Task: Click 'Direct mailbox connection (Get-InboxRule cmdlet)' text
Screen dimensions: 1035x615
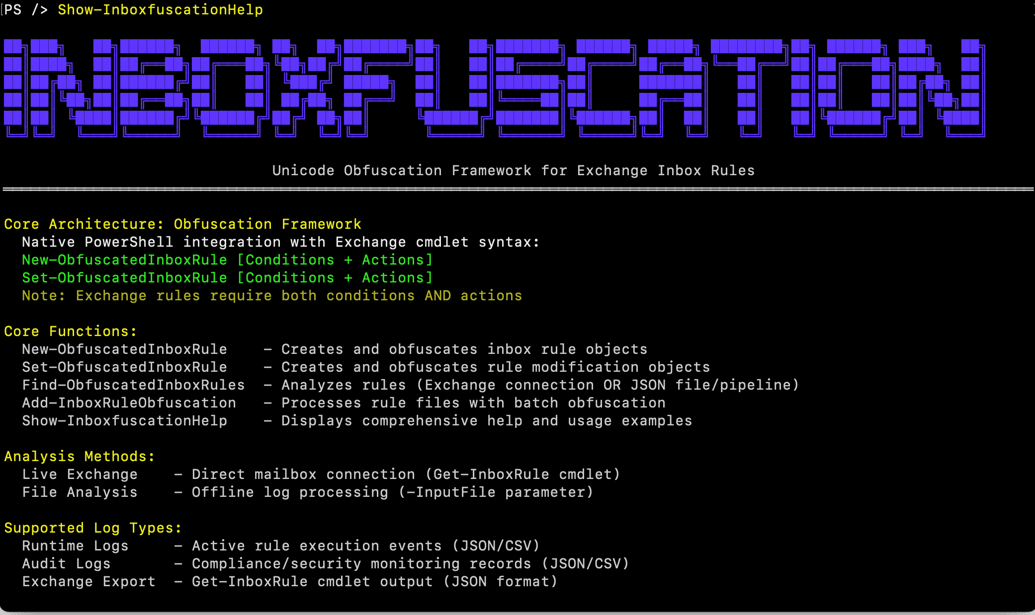Action: [x=406, y=474]
